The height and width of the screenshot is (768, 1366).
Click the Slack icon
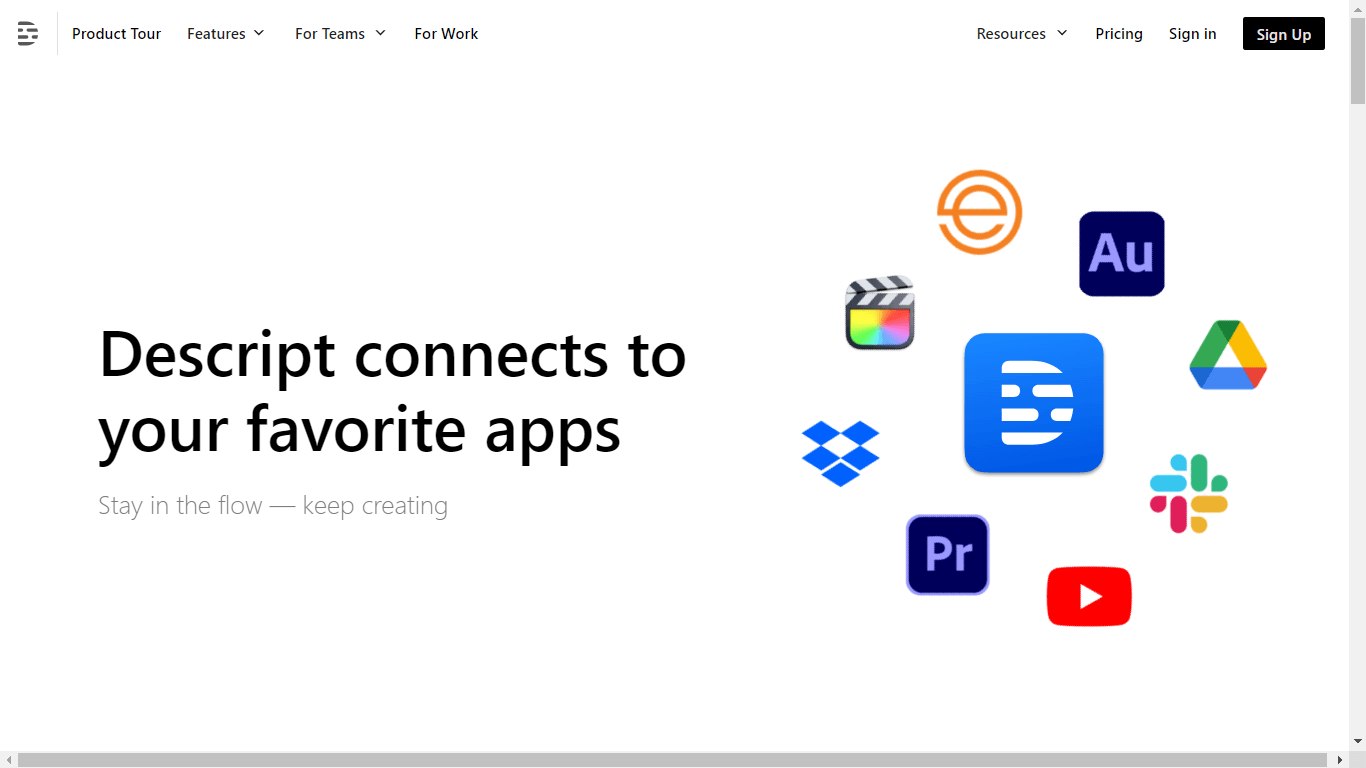(1189, 494)
